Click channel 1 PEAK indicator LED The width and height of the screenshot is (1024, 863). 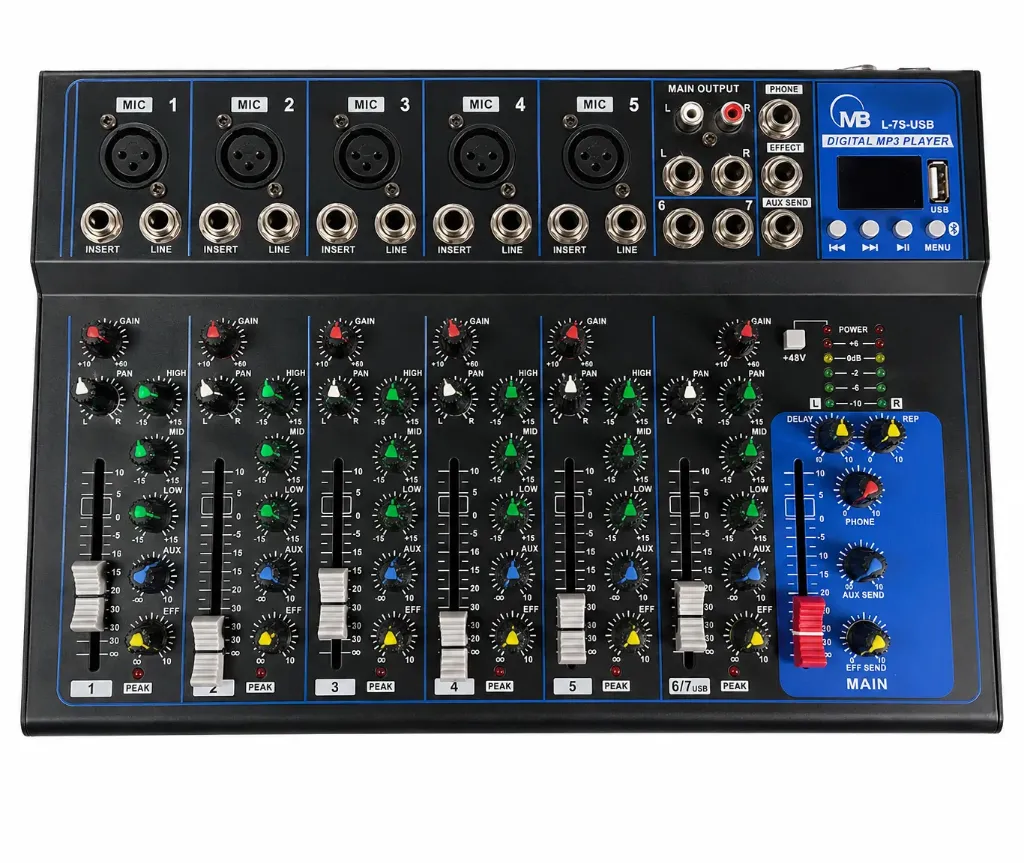pos(138,674)
